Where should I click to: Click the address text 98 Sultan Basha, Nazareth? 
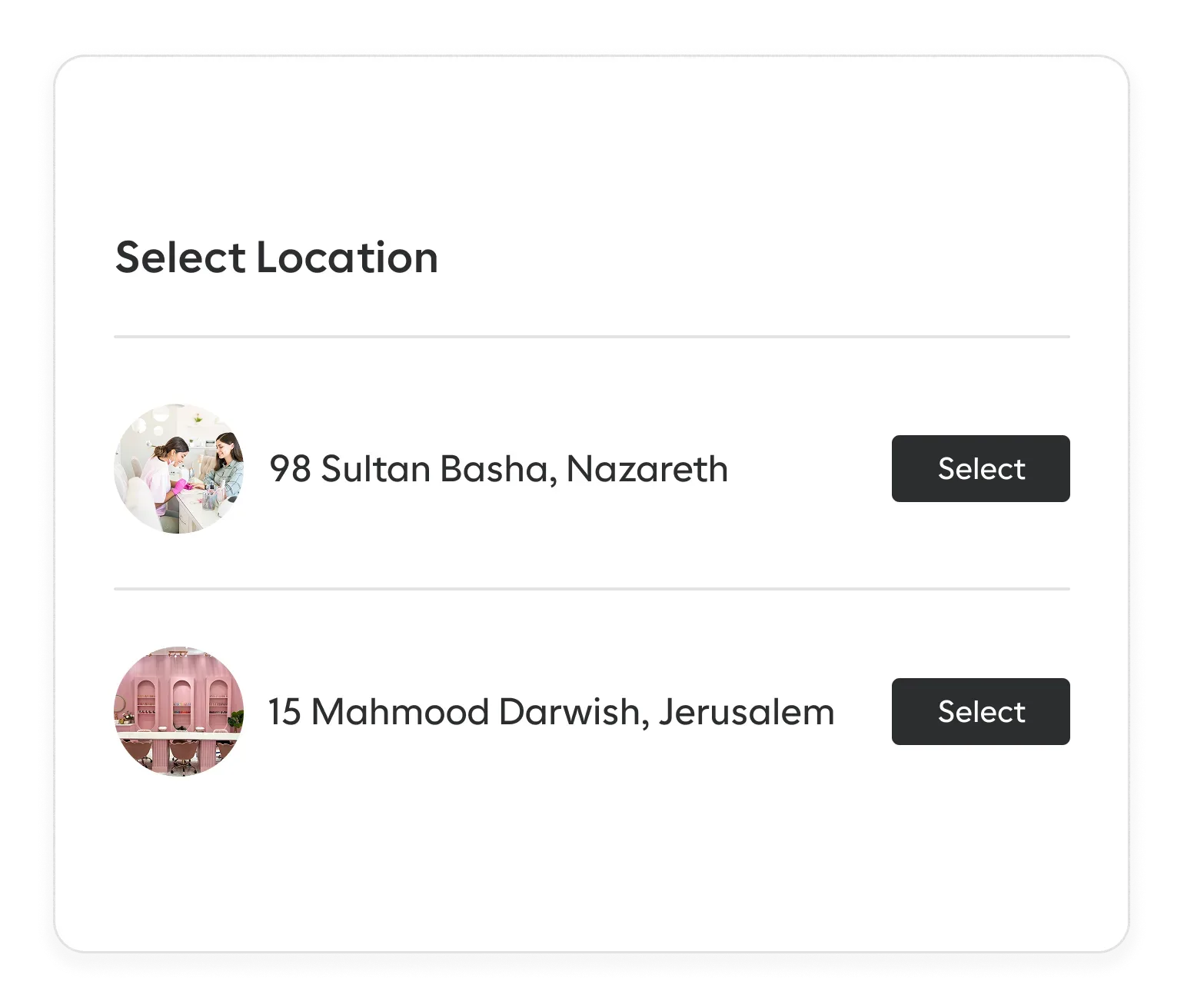click(x=497, y=468)
